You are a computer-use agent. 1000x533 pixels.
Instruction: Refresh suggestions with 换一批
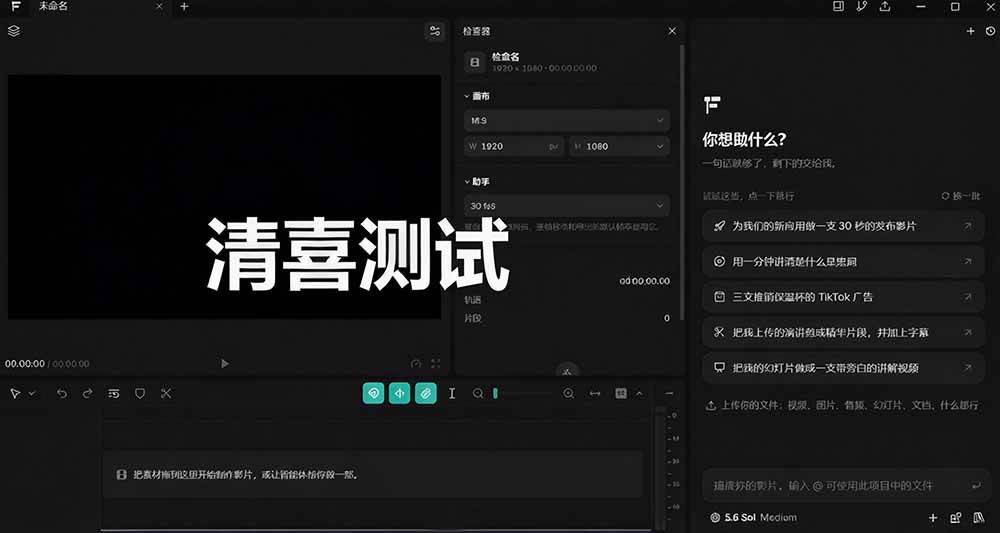coord(960,196)
